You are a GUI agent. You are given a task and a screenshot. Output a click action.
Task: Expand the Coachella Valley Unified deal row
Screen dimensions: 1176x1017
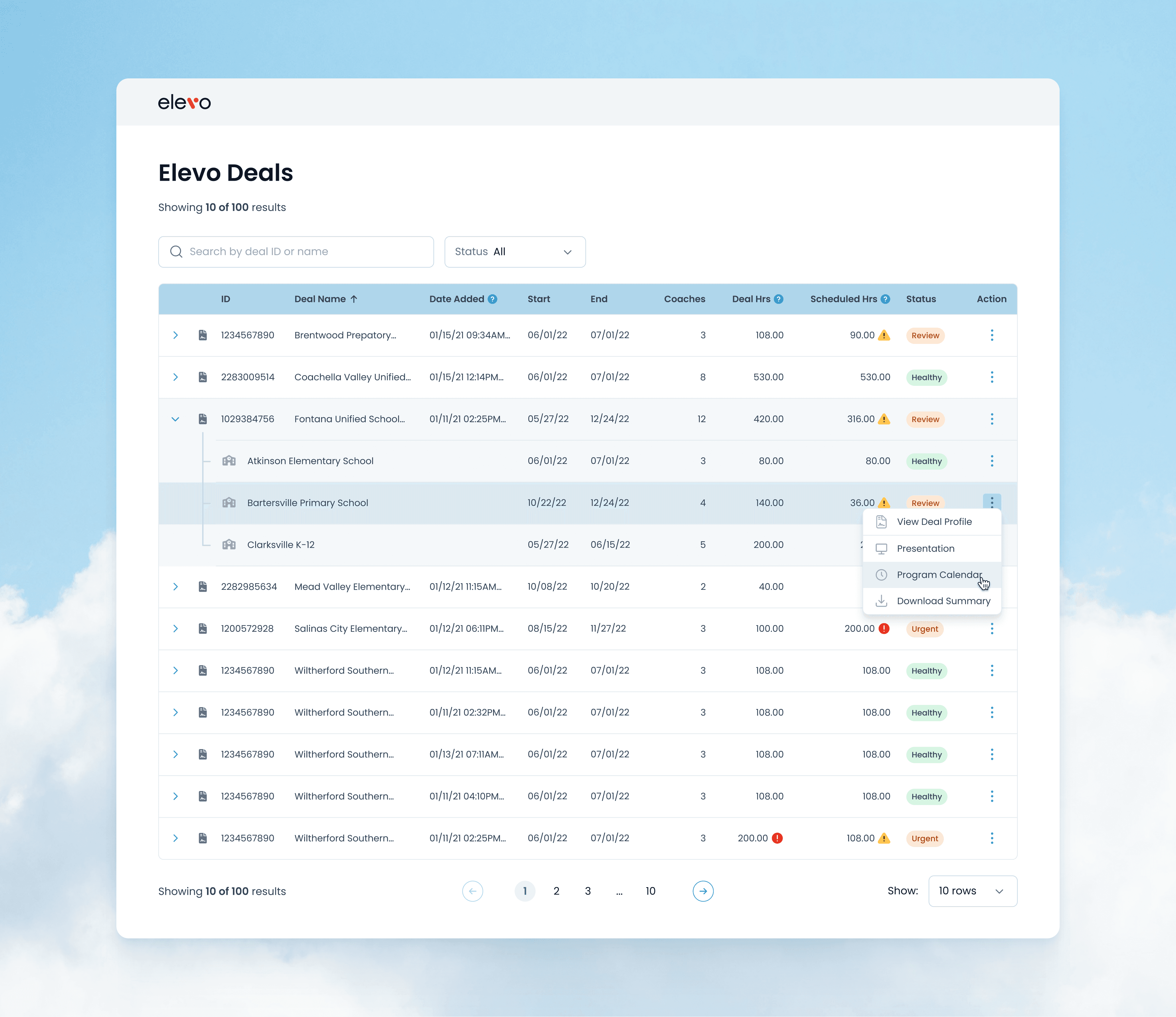pyautogui.click(x=175, y=377)
